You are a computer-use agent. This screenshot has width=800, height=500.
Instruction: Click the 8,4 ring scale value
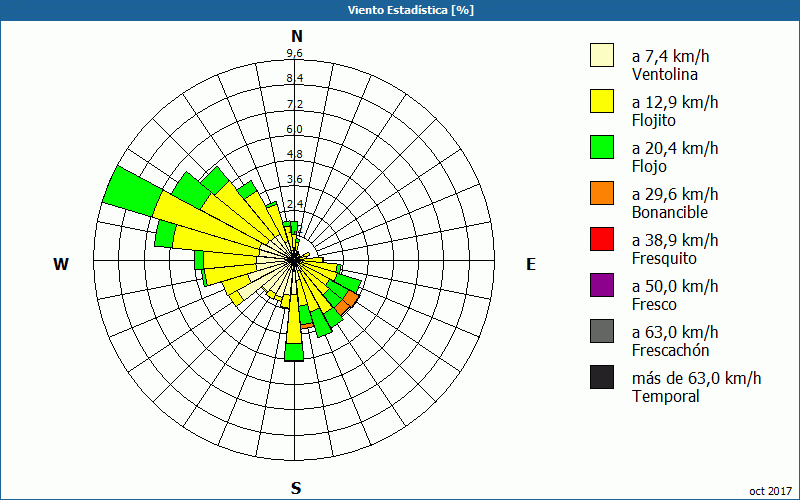pos(294,78)
